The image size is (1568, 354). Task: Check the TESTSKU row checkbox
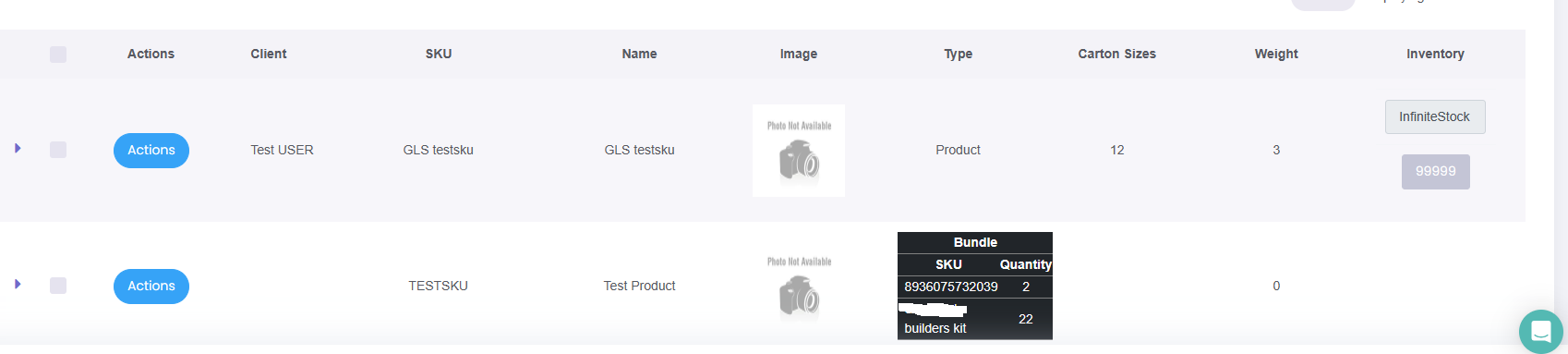tap(58, 286)
